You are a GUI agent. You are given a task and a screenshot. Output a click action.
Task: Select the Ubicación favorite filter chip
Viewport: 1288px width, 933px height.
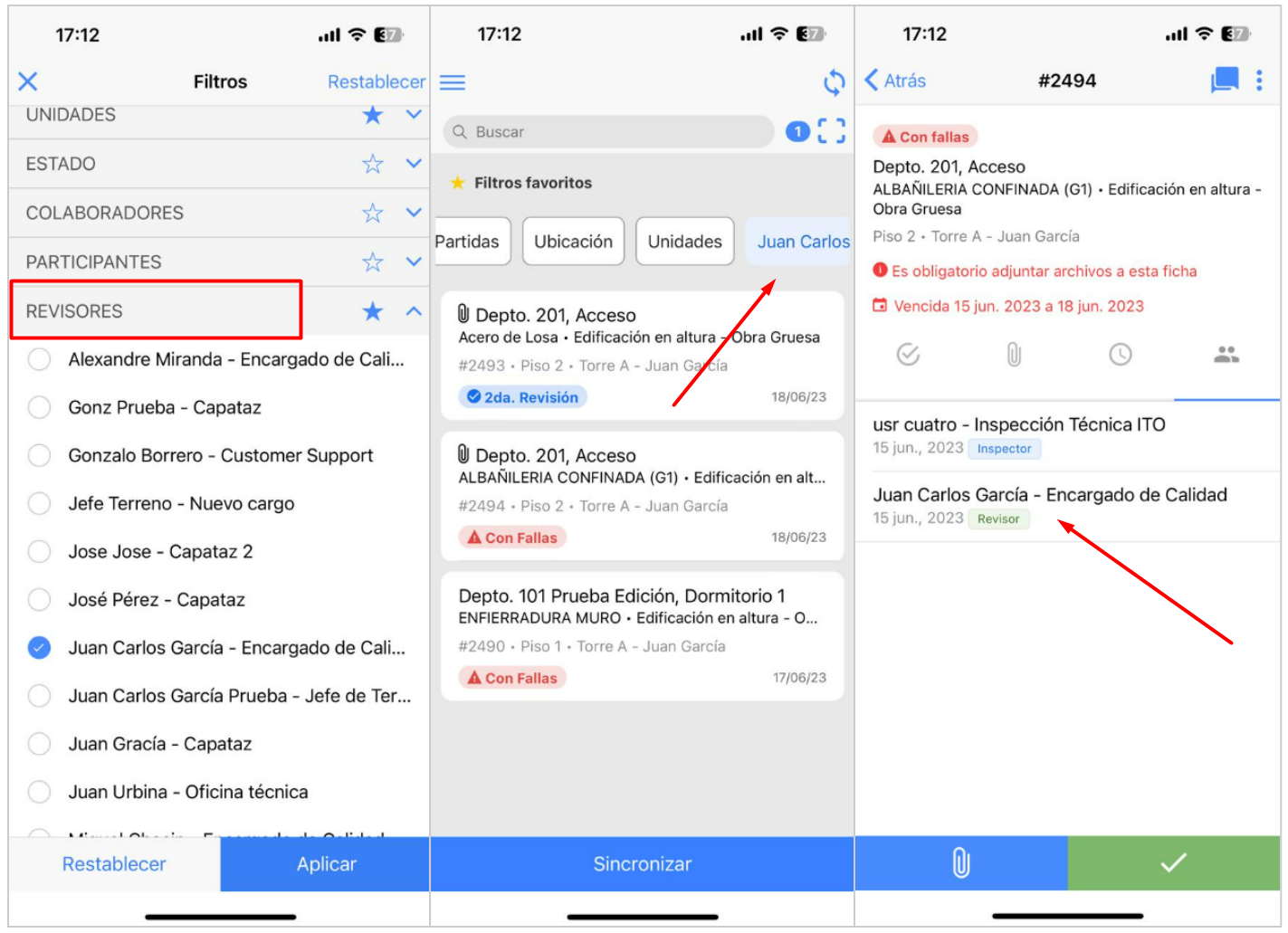click(x=573, y=242)
